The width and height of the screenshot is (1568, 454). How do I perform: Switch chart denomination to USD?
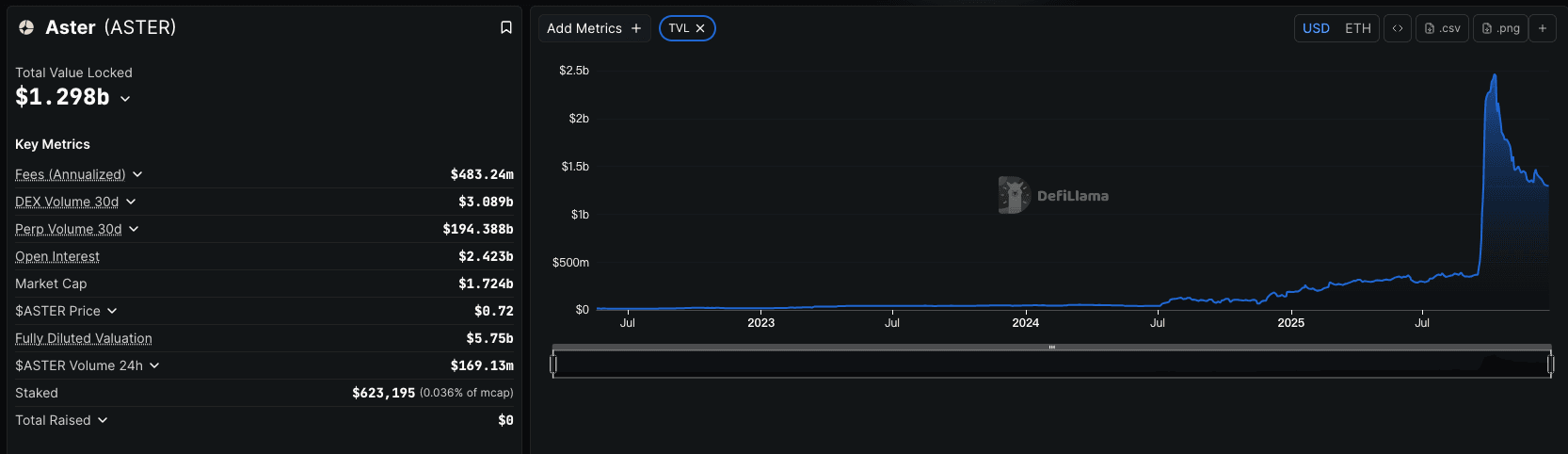1316,28
